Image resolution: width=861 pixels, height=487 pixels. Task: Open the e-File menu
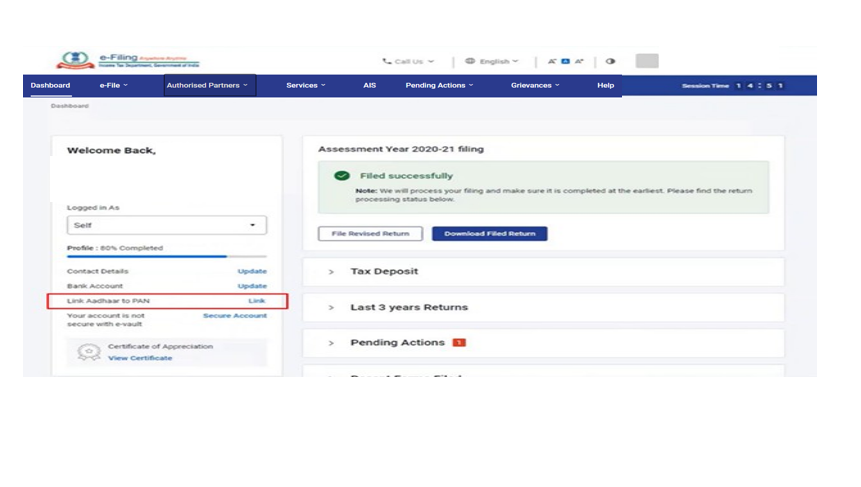[112, 86]
